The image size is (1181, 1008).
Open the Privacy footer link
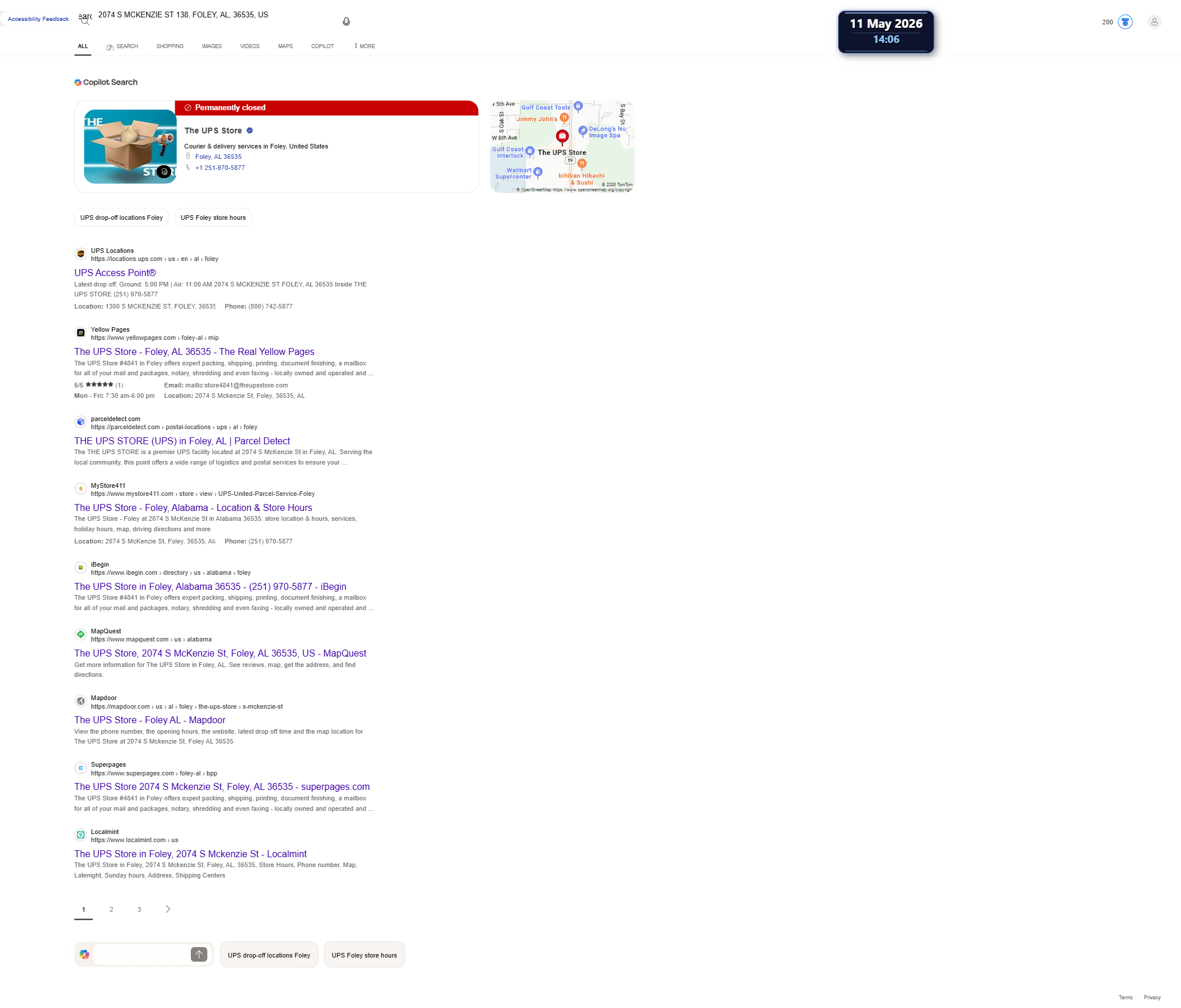(1153, 998)
